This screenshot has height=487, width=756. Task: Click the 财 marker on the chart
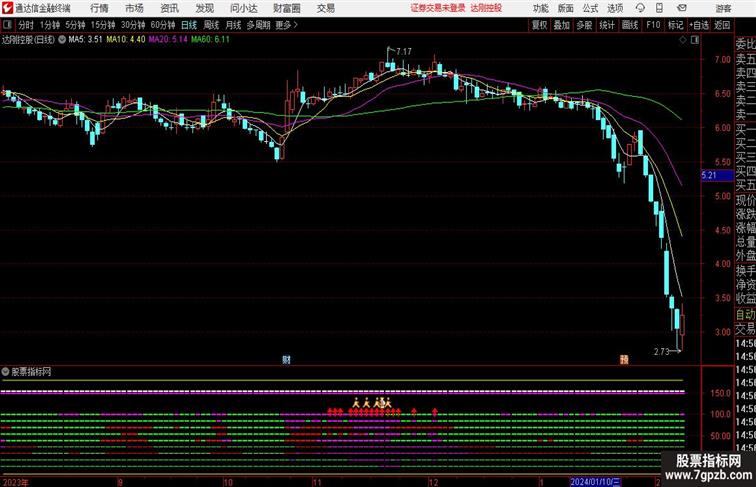[x=286, y=359]
